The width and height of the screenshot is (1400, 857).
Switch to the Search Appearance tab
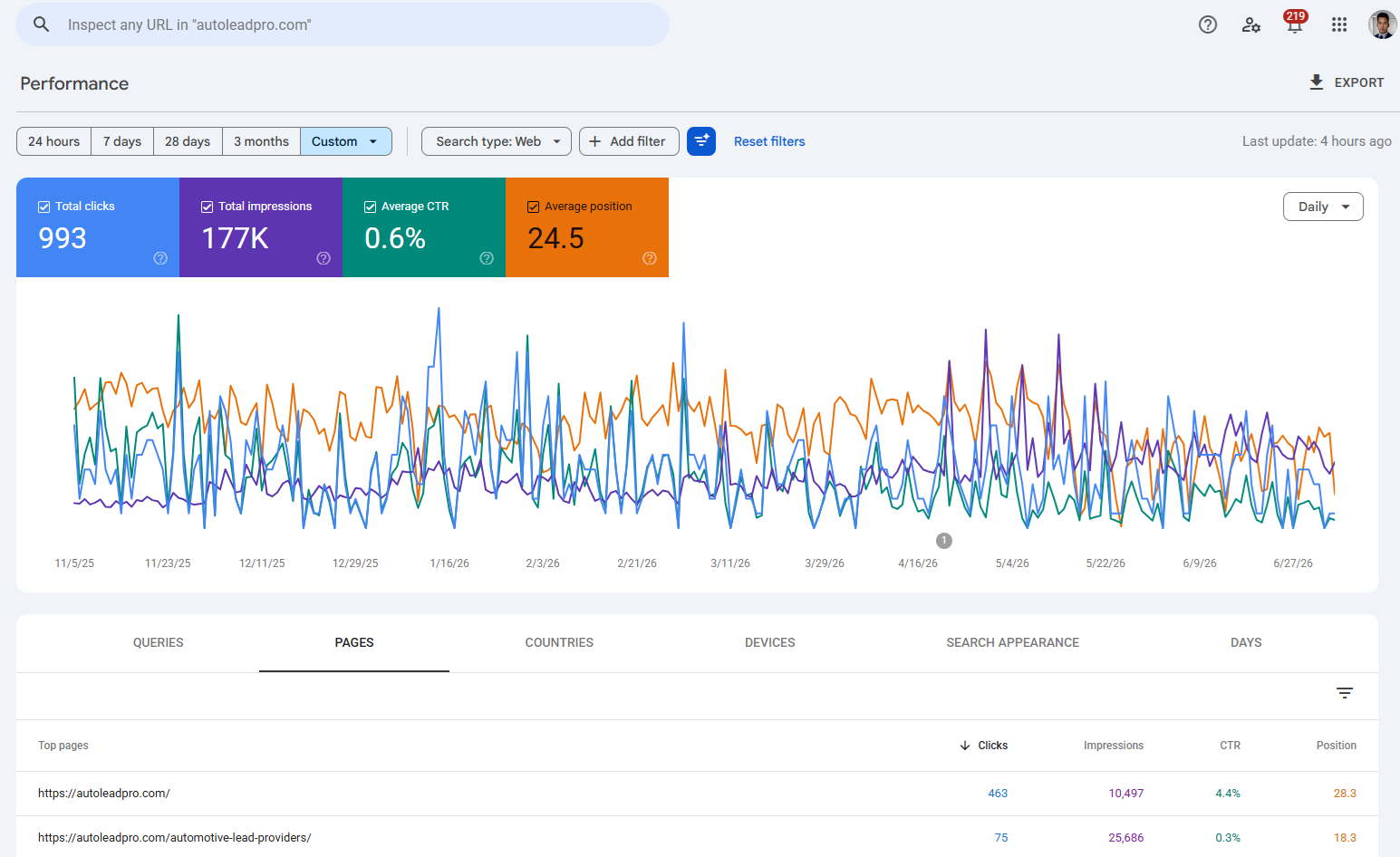(x=1012, y=642)
